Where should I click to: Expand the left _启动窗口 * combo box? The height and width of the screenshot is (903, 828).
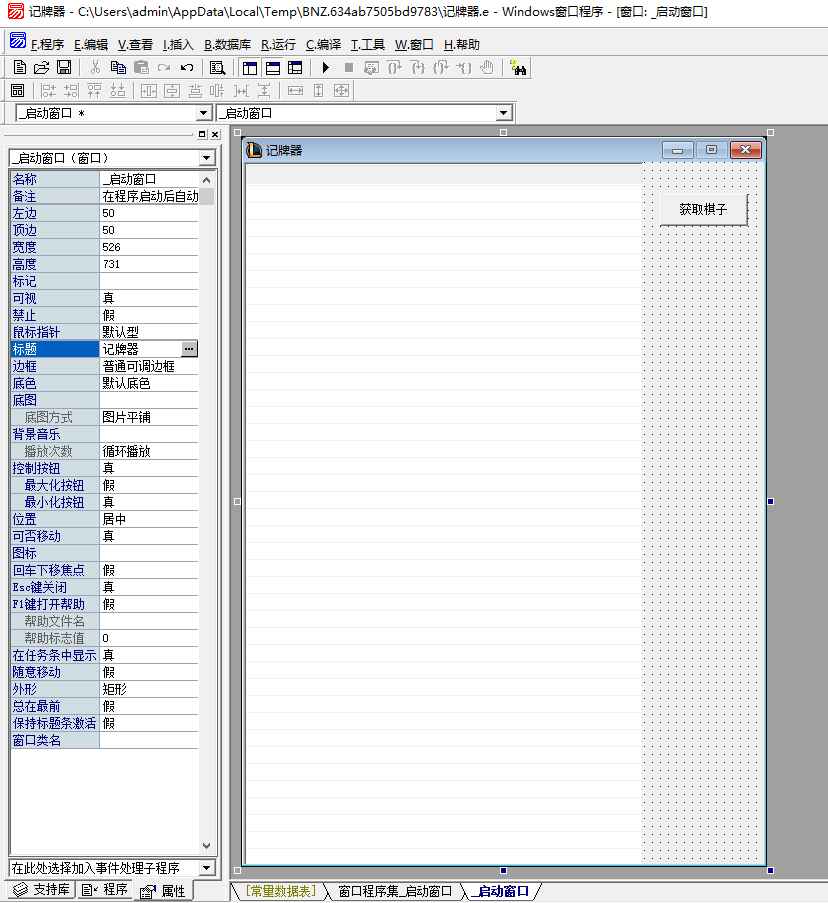point(203,113)
